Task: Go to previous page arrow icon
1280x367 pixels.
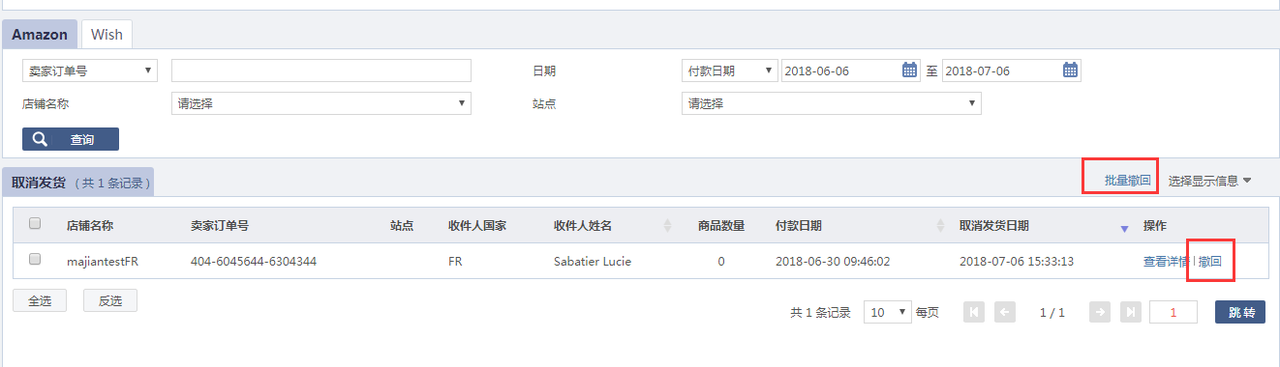Action: [1005, 312]
